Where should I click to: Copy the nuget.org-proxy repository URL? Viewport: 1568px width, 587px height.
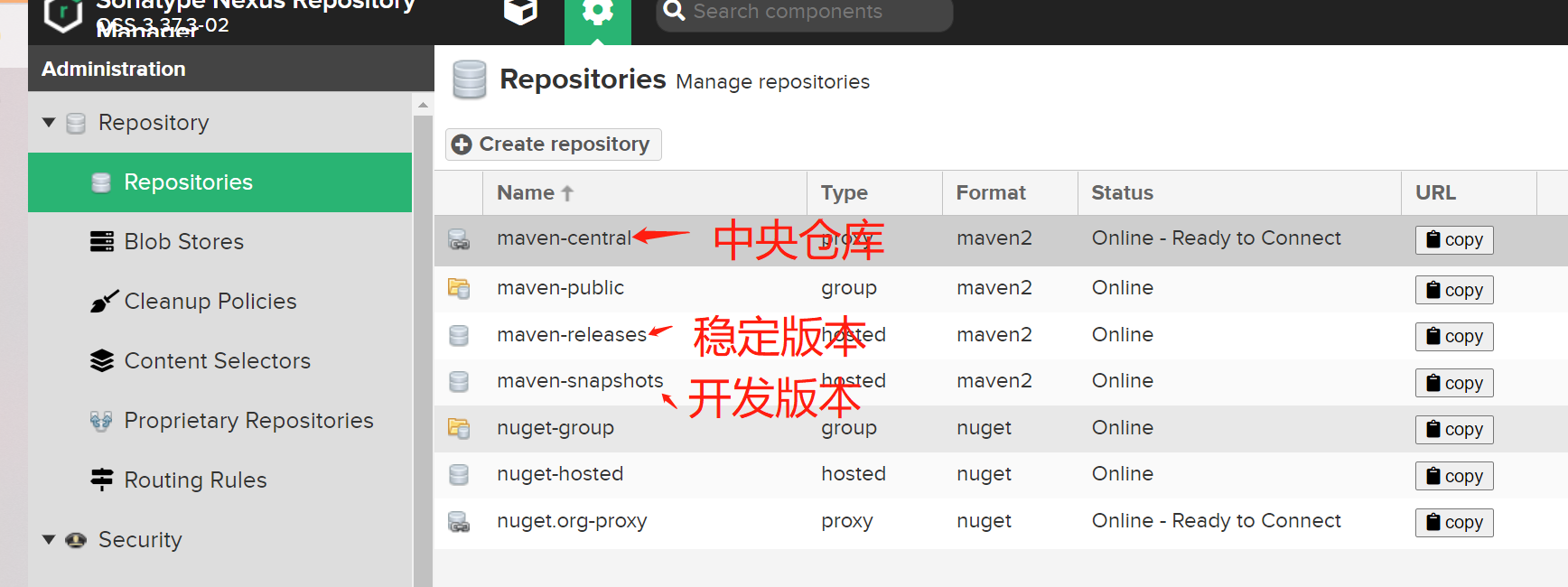[1454, 522]
